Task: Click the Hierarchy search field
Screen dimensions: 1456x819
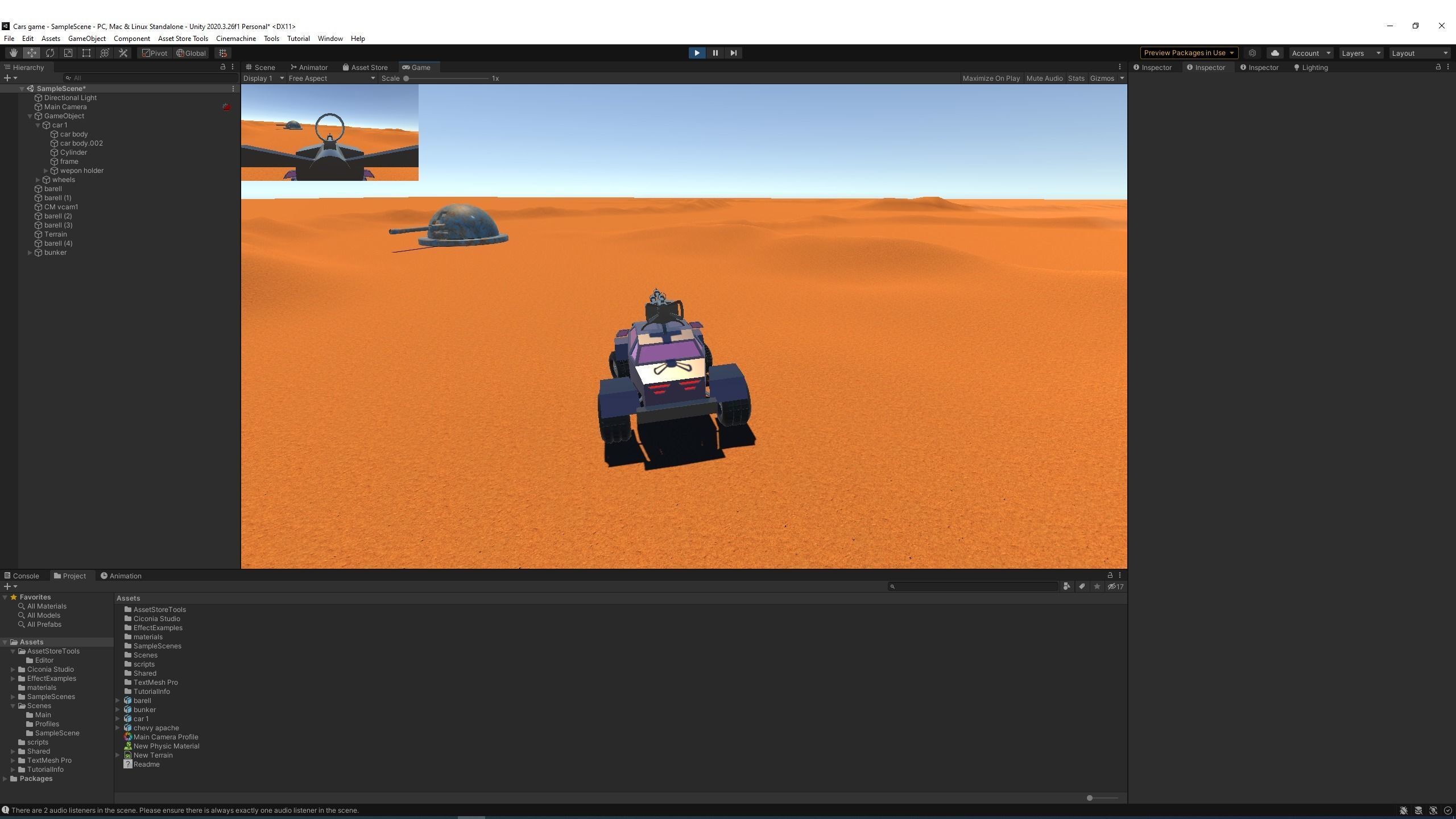Action: pyautogui.click(x=151, y=78)
